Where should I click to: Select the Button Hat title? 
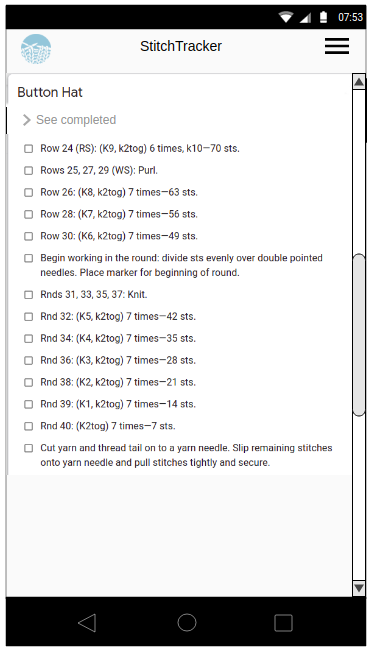click(x=50, y=92)
